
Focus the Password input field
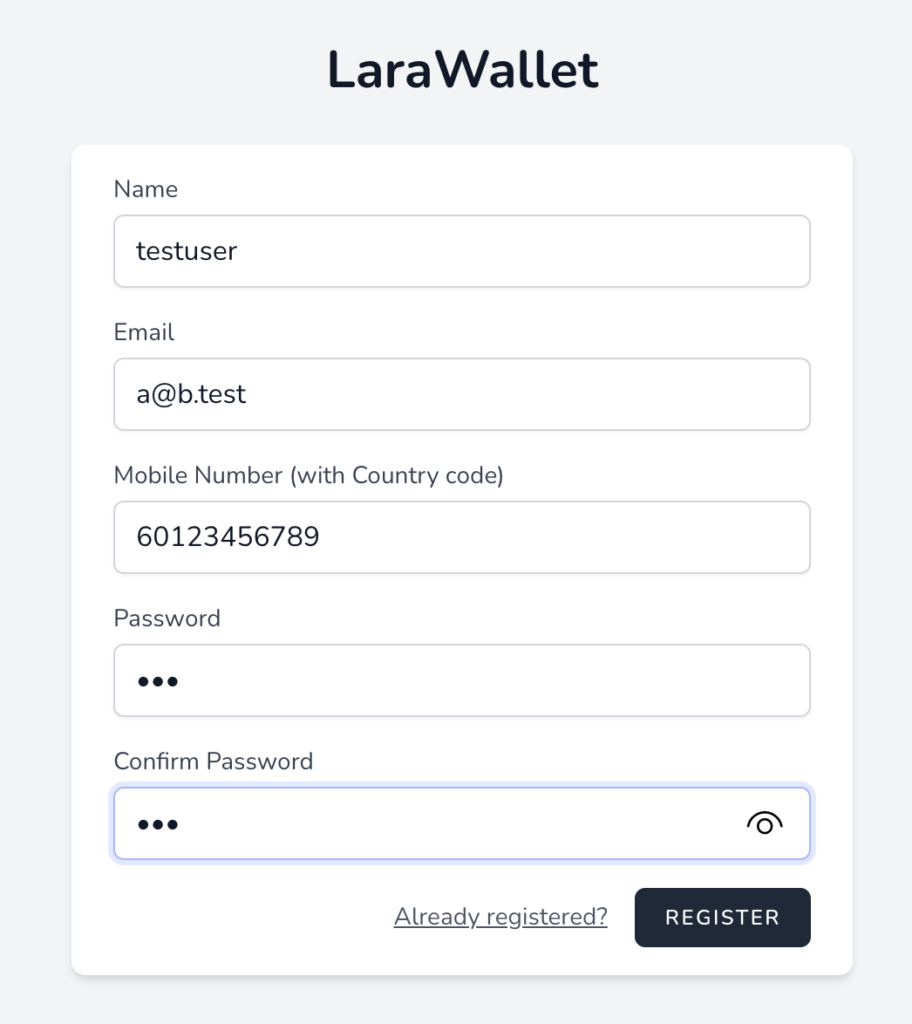[461, 680]
